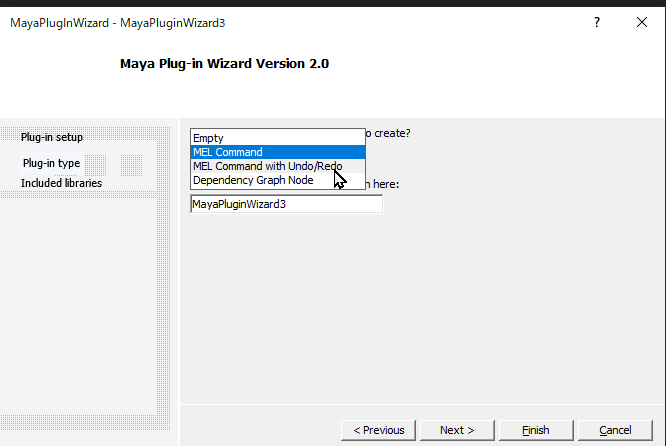Screen dimensions: 666x446
Task: Pick MEL Command with Undo/Redo option
Action: pos(267,166)
